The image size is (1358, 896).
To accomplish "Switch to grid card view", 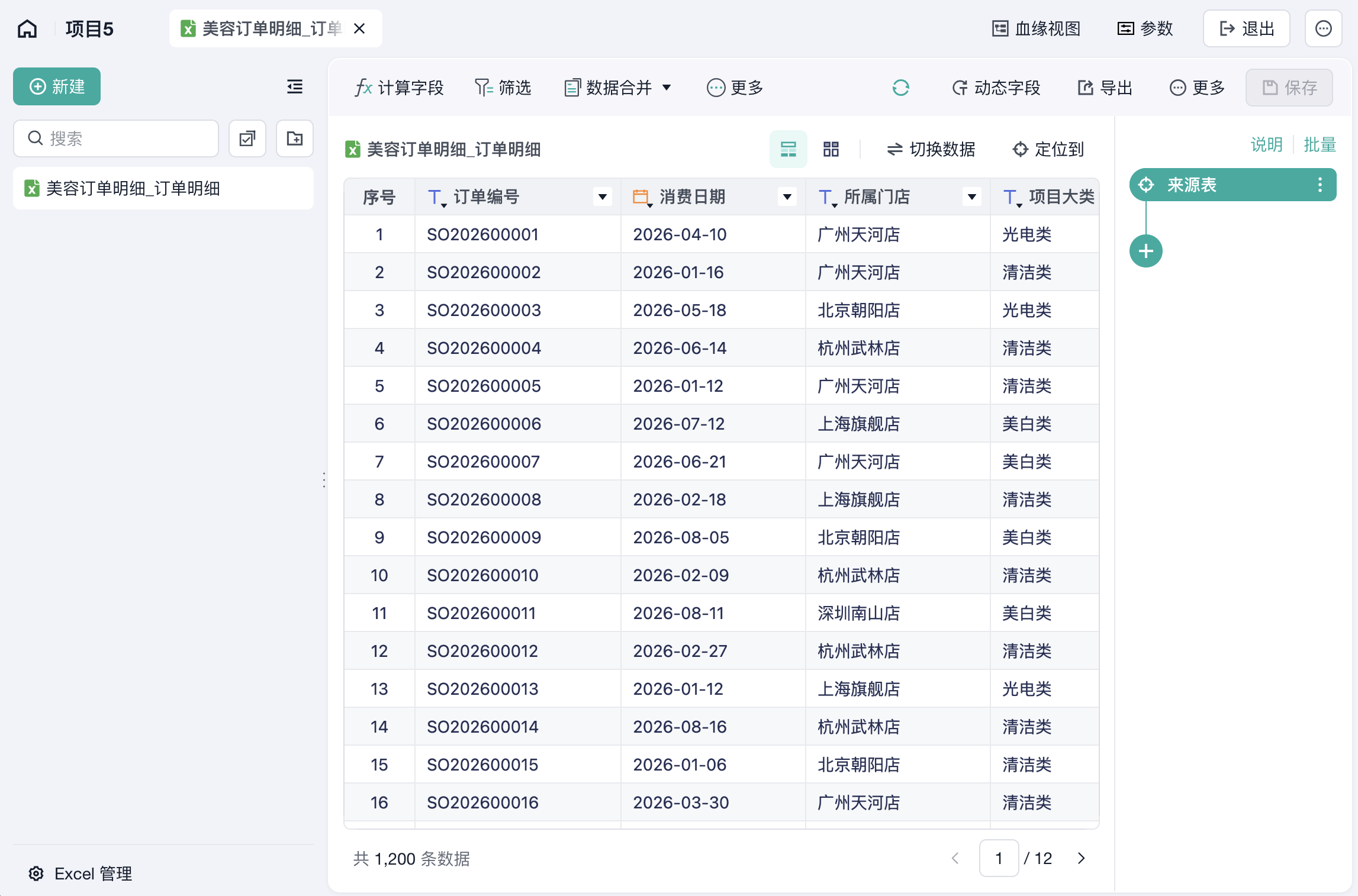I will pos(831,149).
